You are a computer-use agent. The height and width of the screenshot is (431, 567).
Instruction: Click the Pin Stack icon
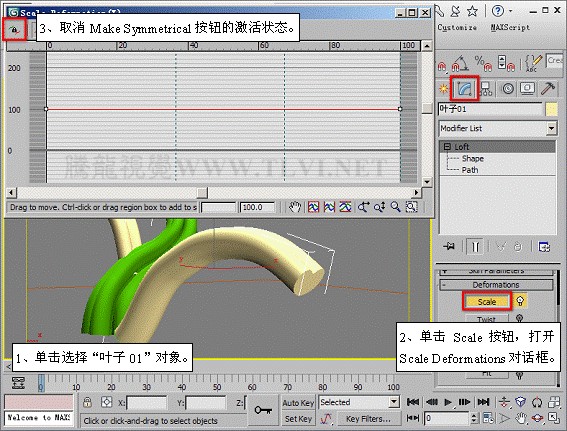pos(449,247)
